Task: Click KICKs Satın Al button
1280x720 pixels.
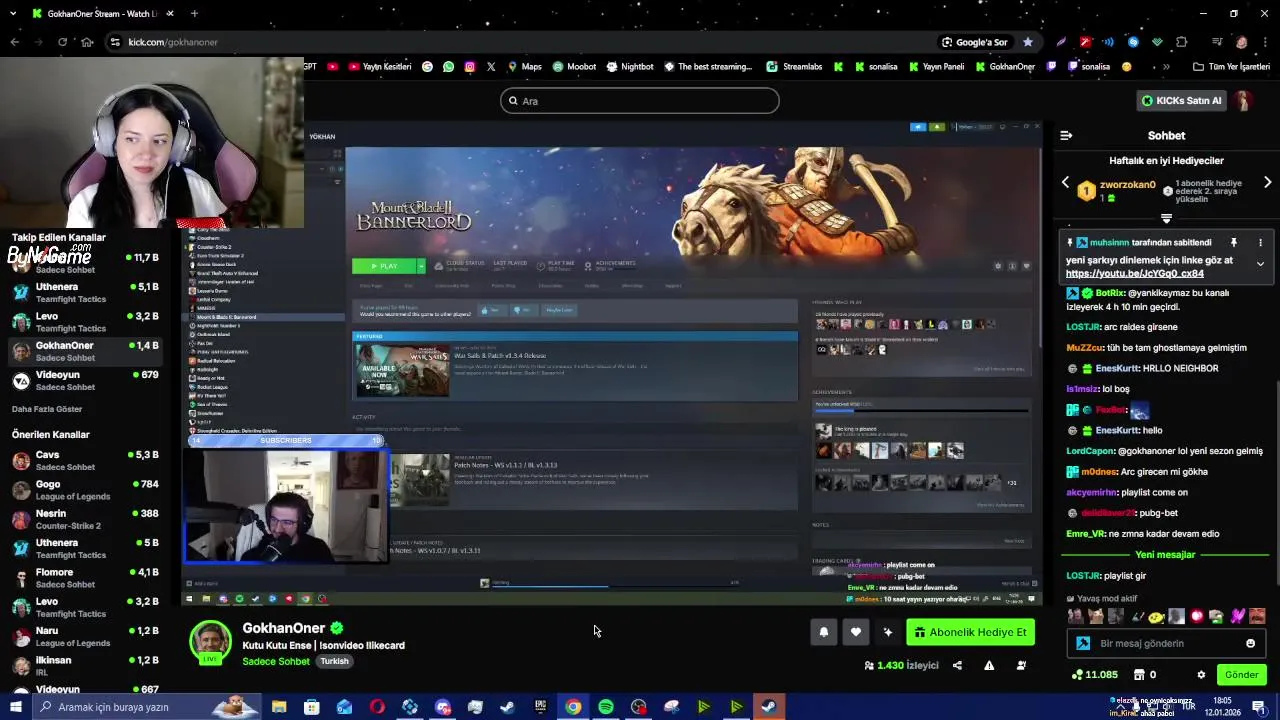Action: tap(1181, 100)
